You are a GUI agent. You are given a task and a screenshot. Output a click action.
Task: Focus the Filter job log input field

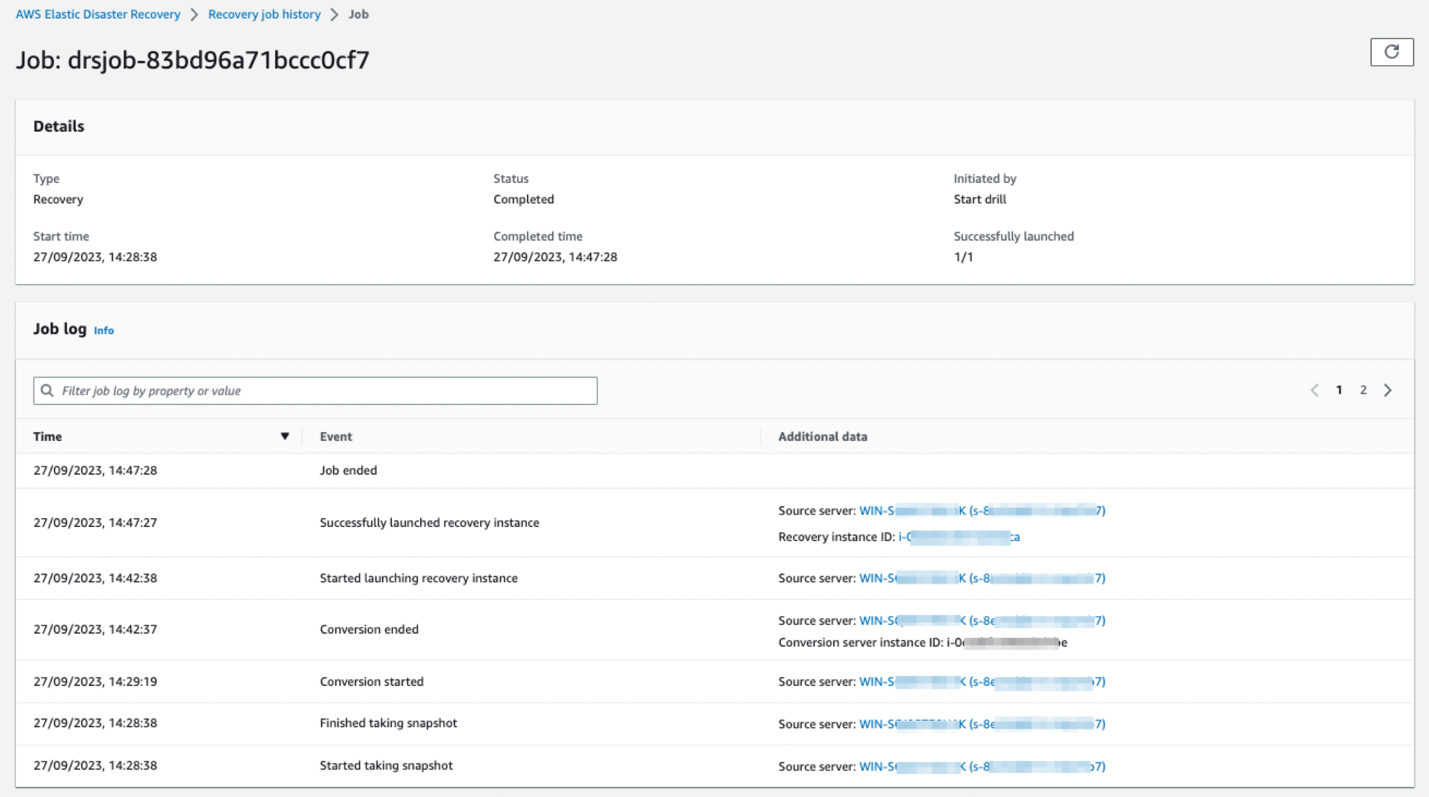pyautogui.click(x=315, y=391)
